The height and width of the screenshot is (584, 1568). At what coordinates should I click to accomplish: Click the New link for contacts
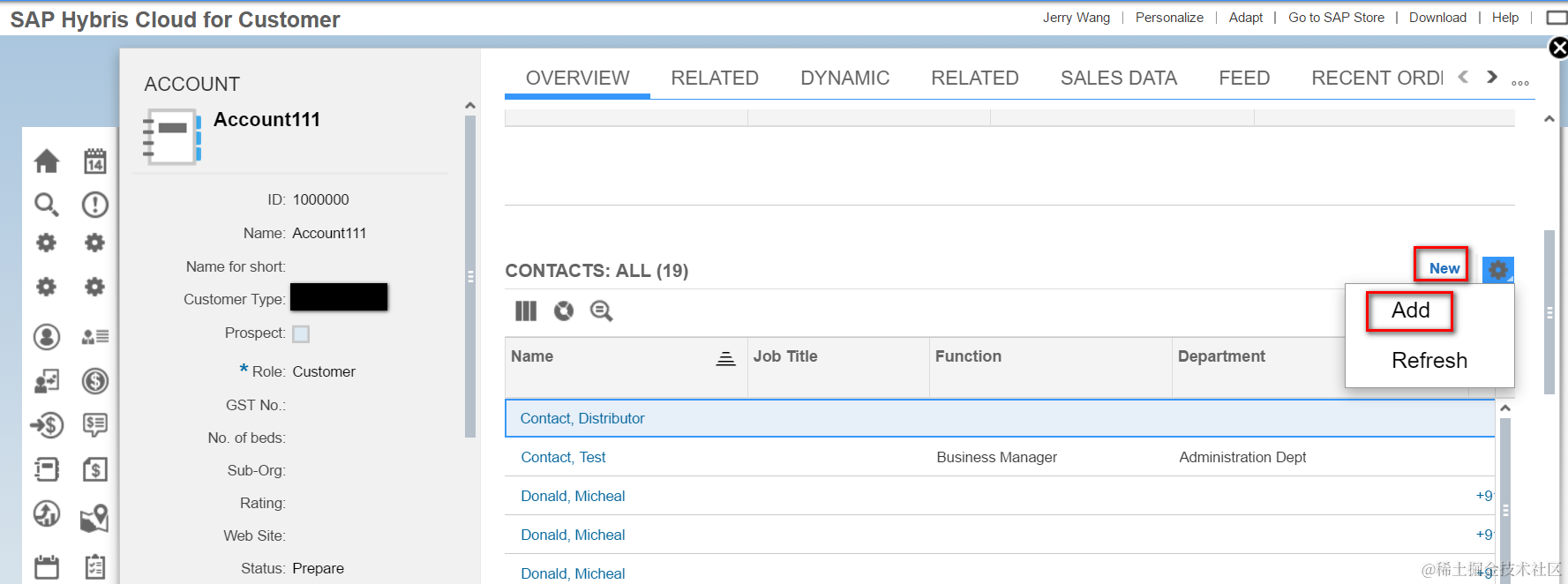pyautogui.click(x=1444, y=268)
